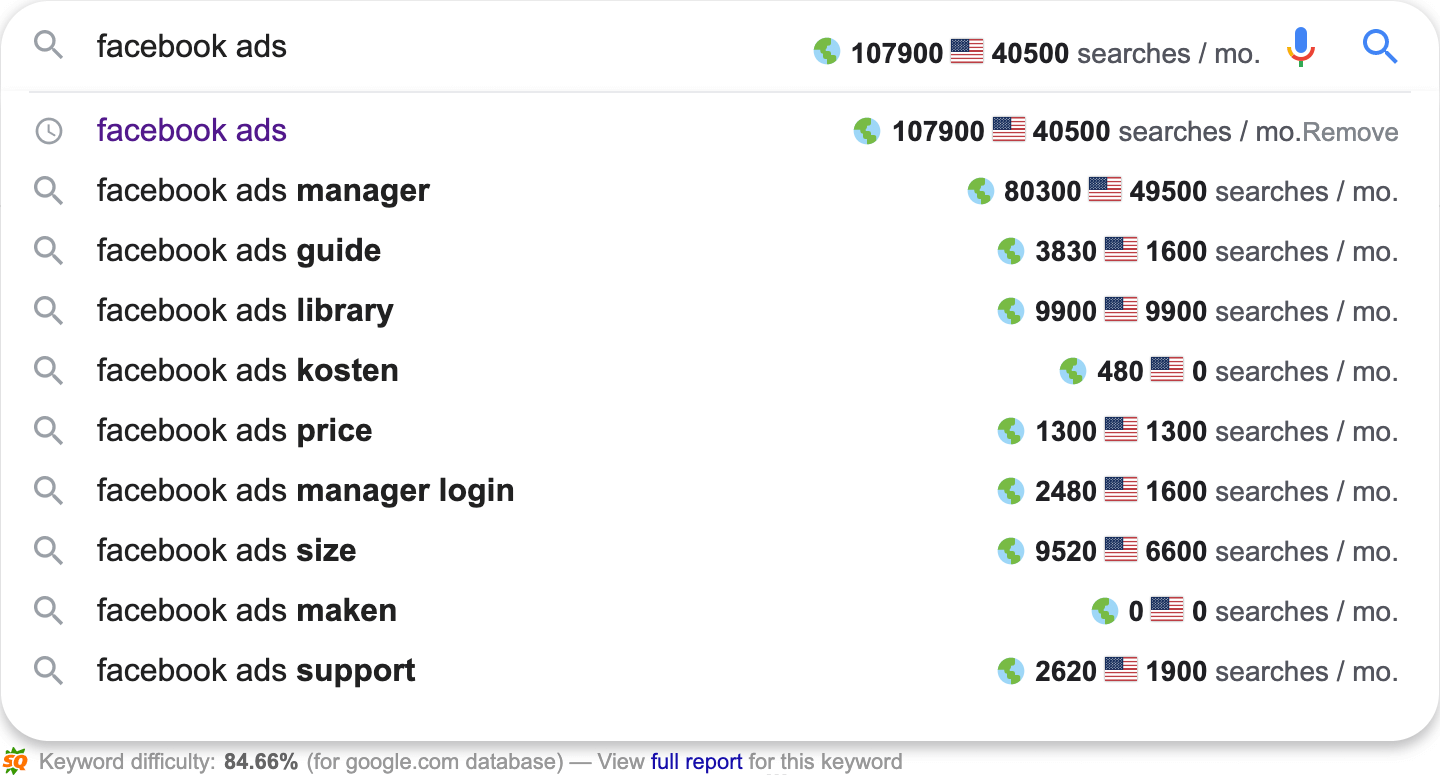Click the globe icon next to 3830
This screenshot has width=1440, height=775.
click(x=1011, y=250)
